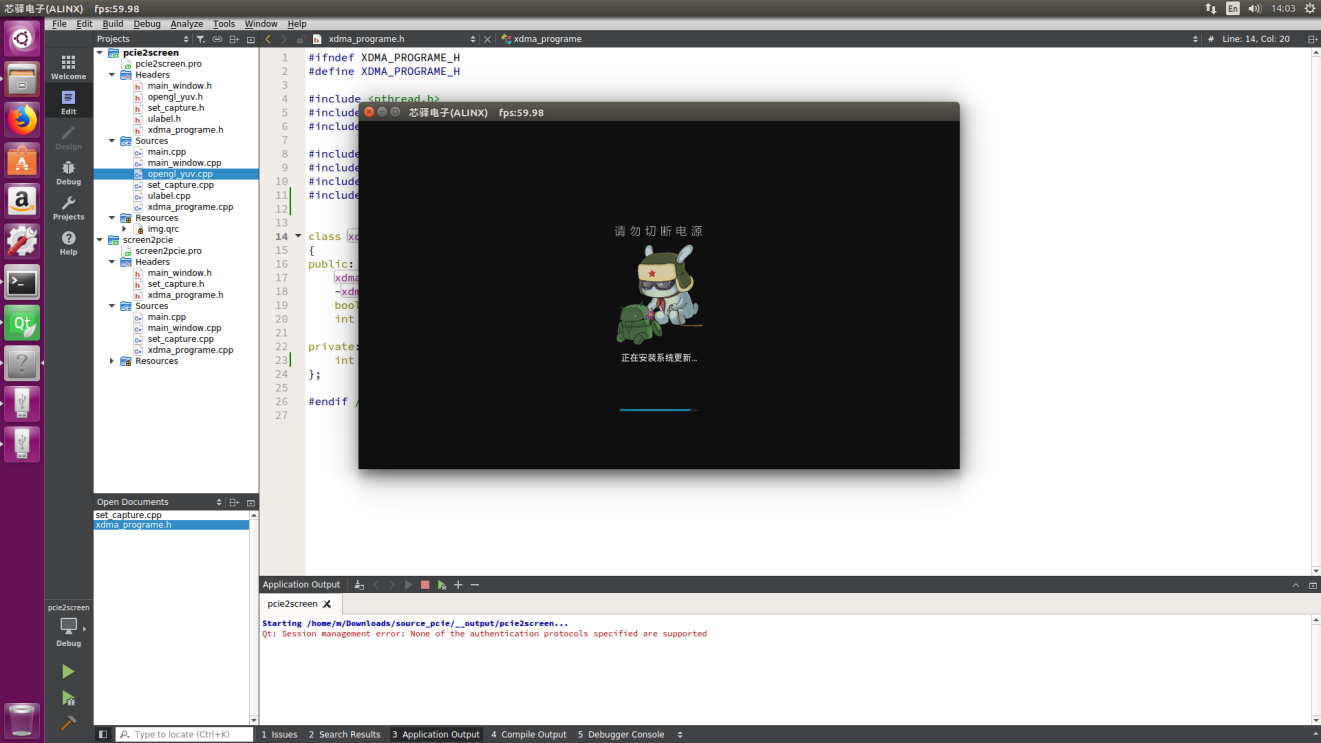Expand screen2pcie Resources folder
The image size is (1321, 743).
(112, 361)
